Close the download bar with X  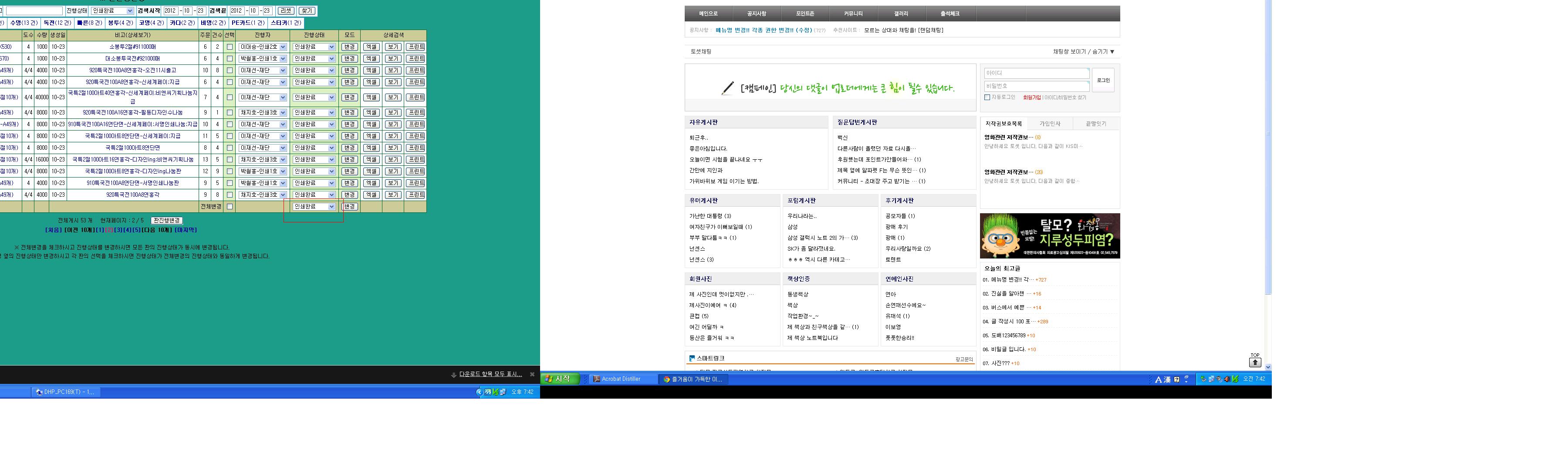(x=532, y=375)
